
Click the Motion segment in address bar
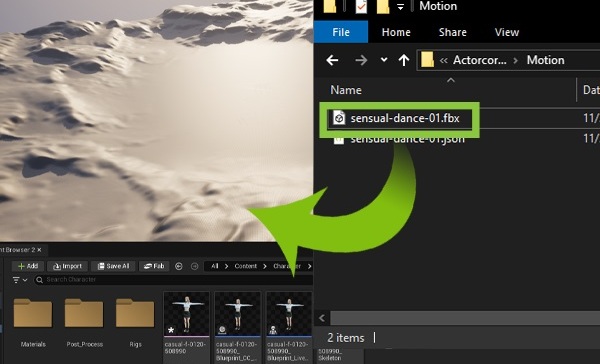[x=545, y=60]
